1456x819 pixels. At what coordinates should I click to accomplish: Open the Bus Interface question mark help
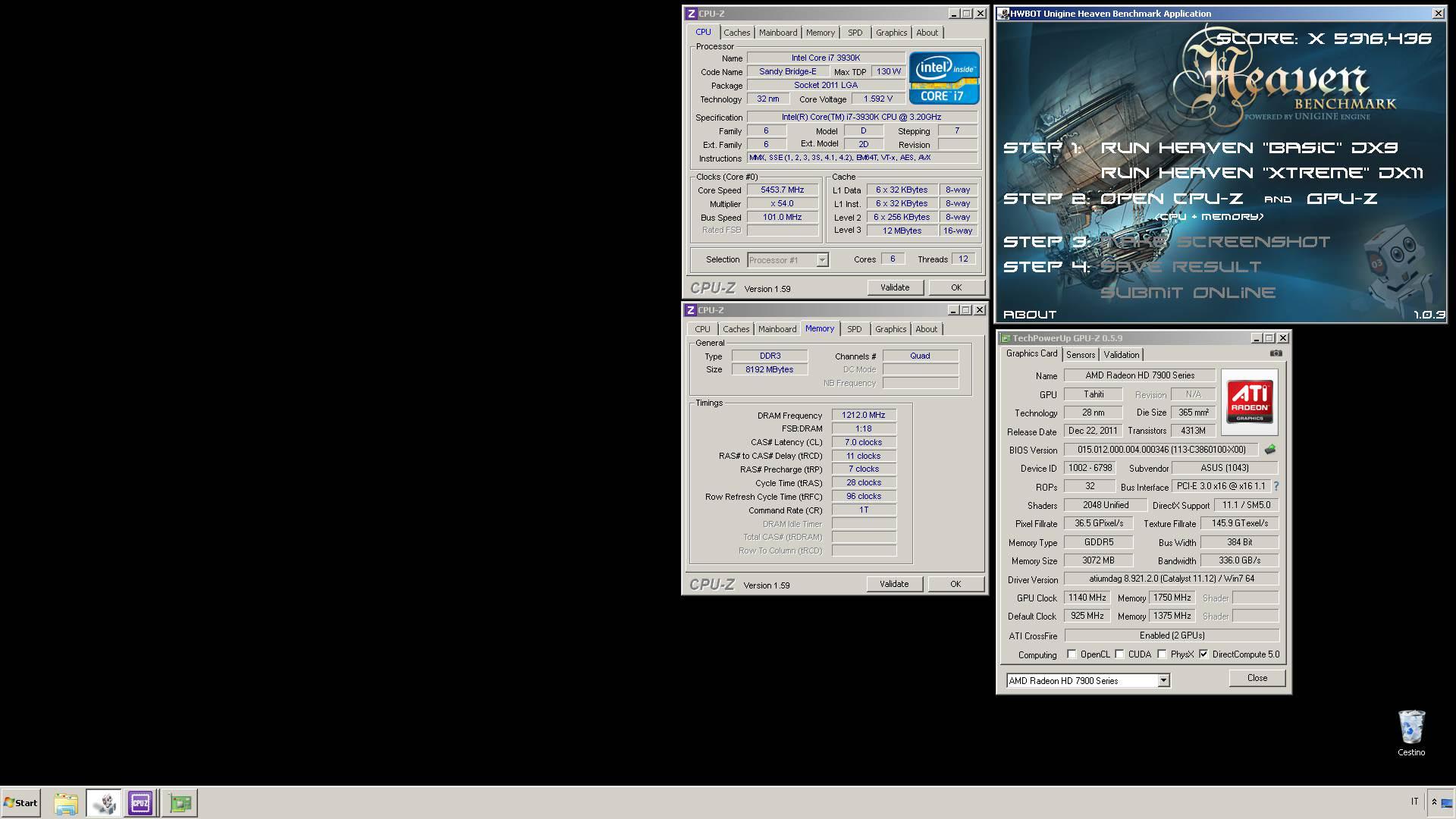(1276, 486)
